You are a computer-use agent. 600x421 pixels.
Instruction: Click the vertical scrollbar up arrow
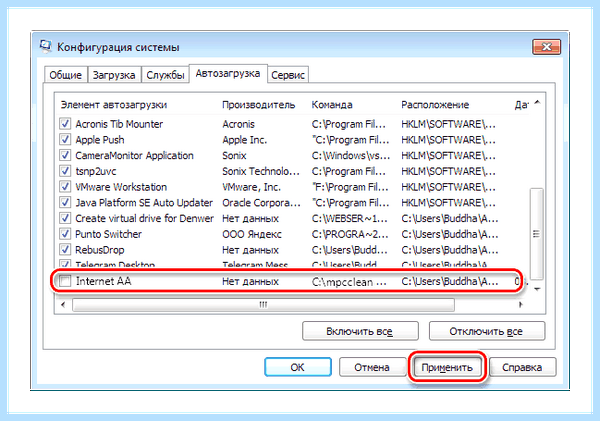(x=537, y=102)
